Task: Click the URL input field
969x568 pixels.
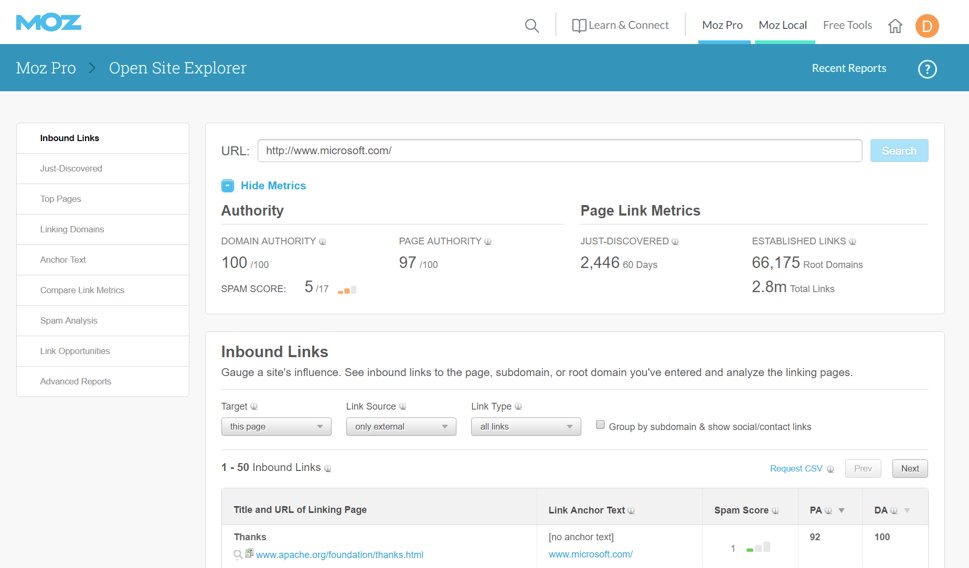Action: tap(560, 151)
